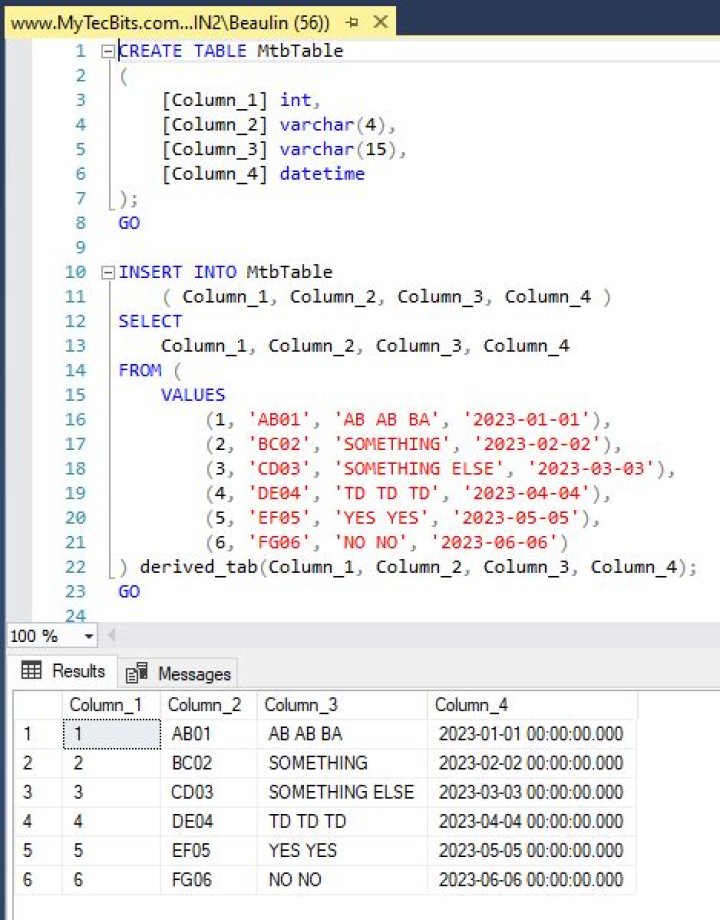Click the AB01 cell
Viewport: 720px width, 920px height.
209,734
